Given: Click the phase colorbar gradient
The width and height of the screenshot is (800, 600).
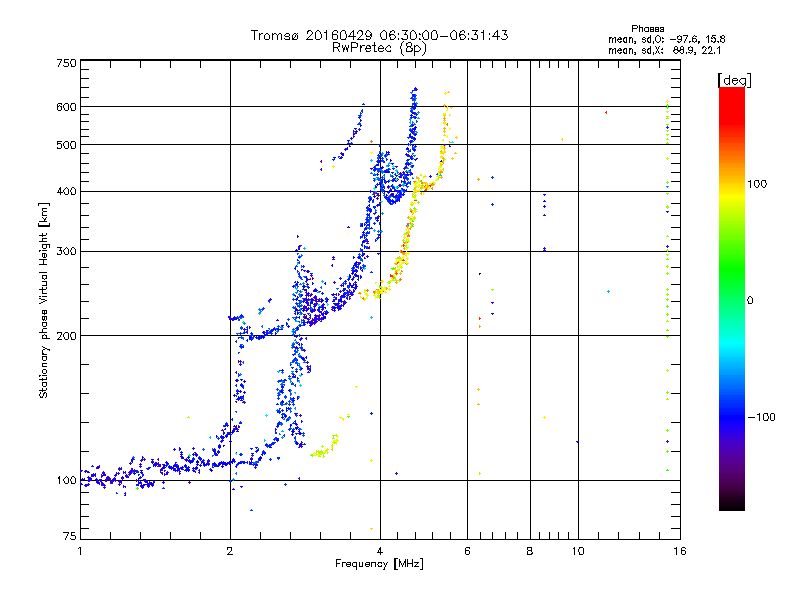Looking at the screenshot, I should (732, 298).
